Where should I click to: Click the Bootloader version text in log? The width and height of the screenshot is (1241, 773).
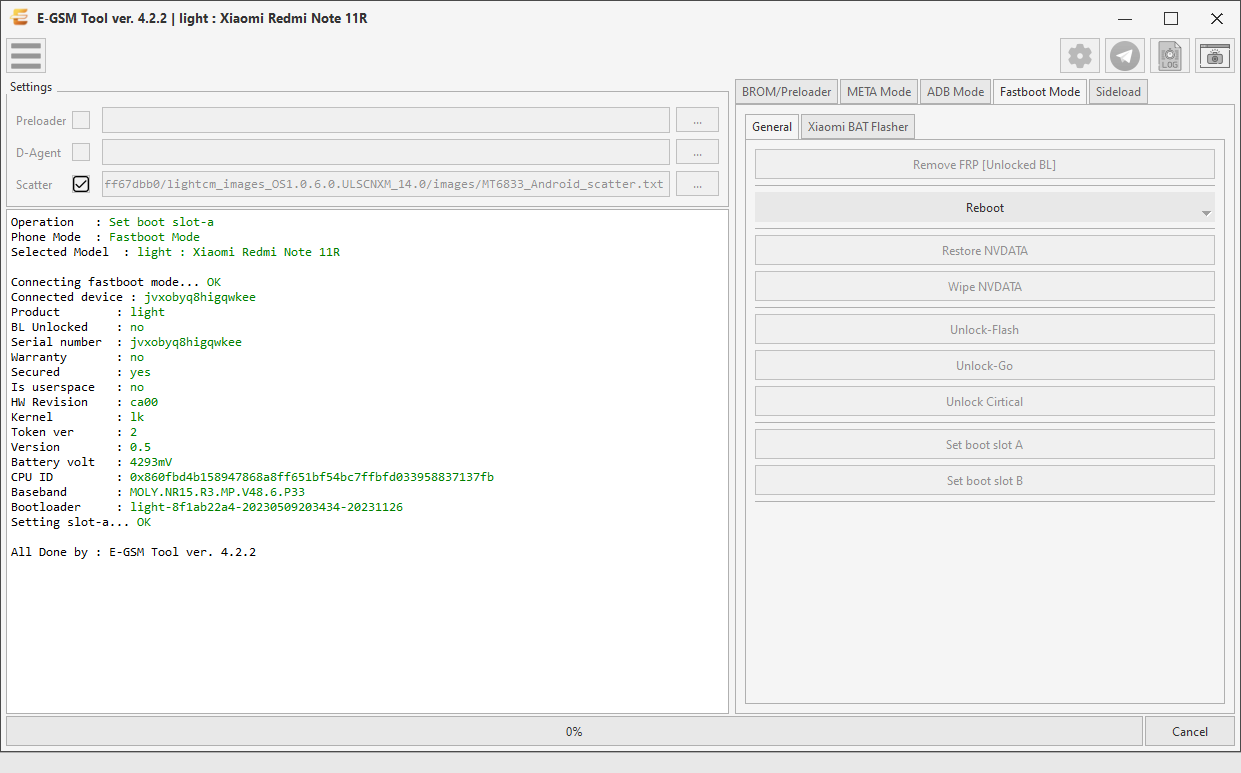point(267,507)
